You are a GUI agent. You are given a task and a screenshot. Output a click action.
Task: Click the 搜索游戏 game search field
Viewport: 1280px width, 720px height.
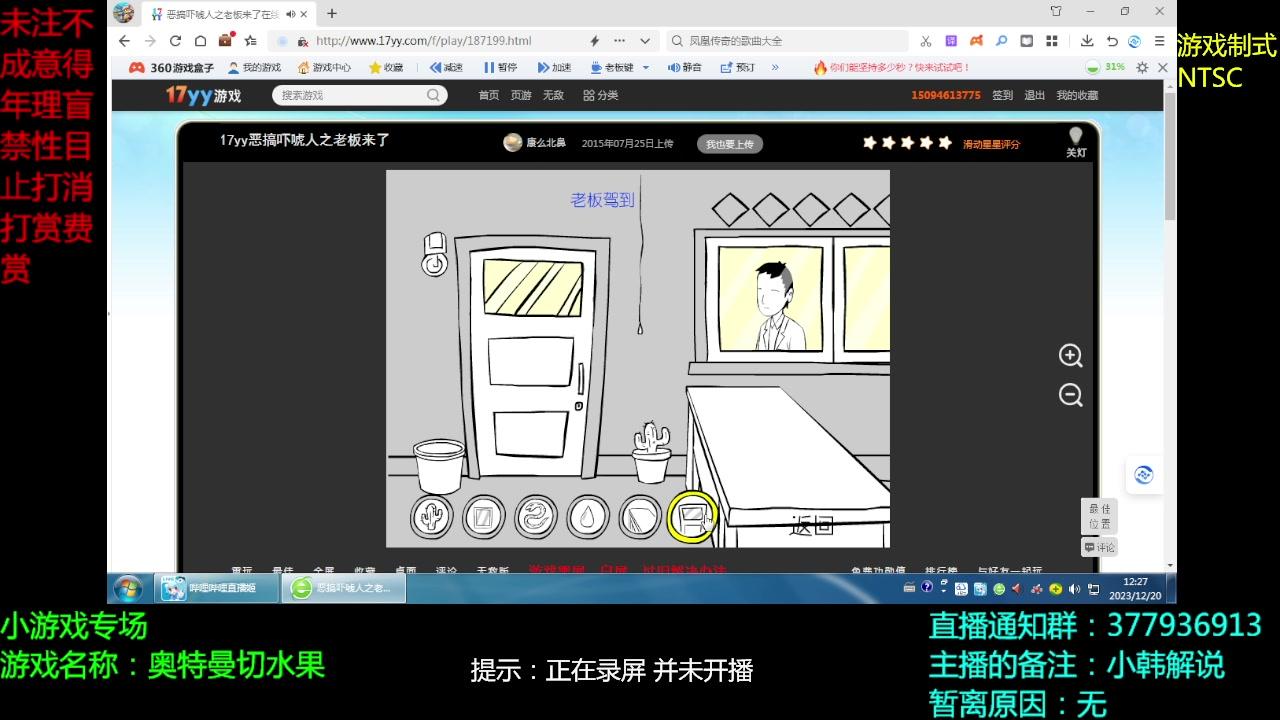point(350,95)
